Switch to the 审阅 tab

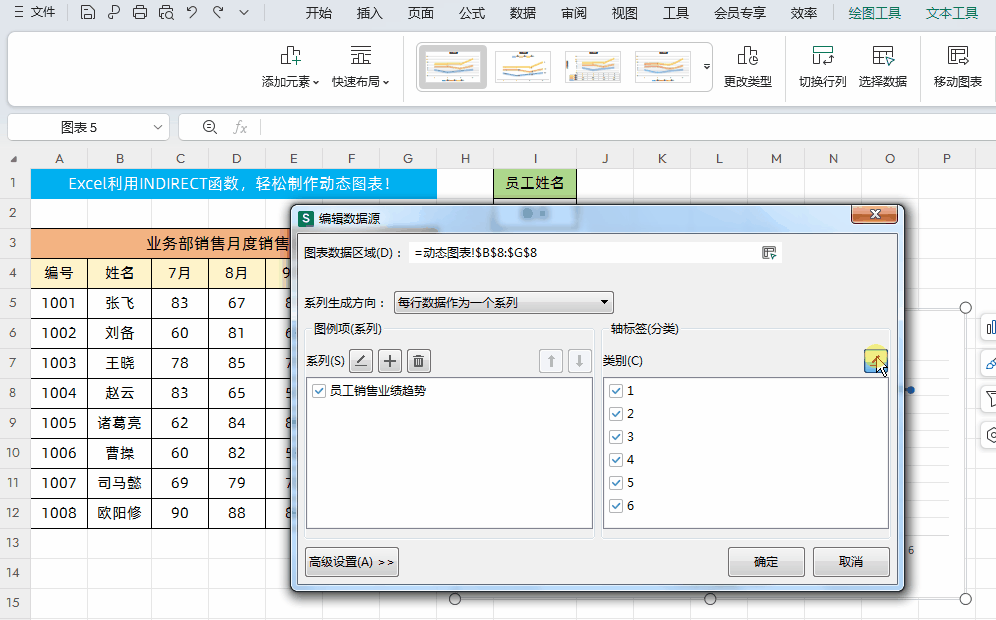[x=574, y=13]
